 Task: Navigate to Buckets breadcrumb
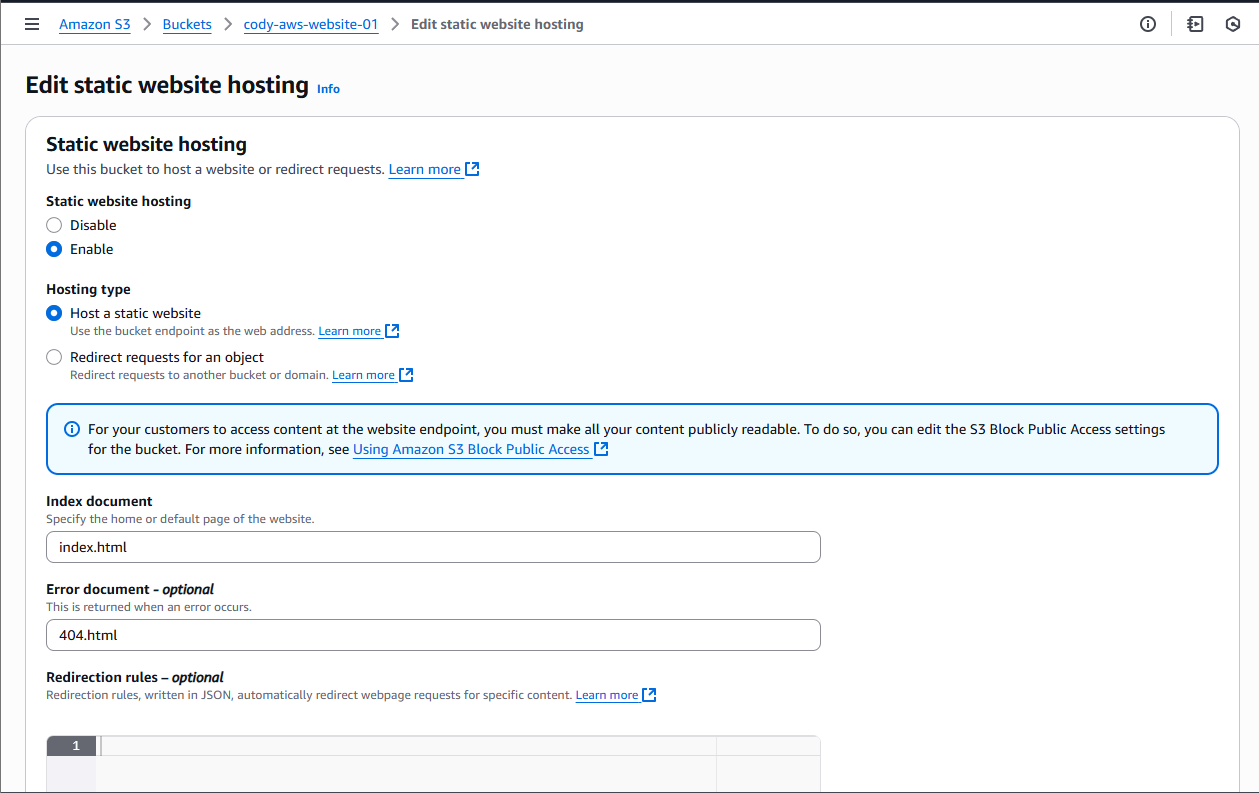[187, 24]
